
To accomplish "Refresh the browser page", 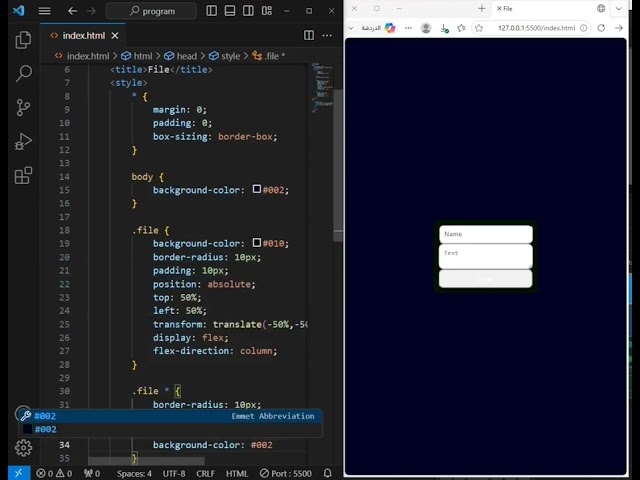I will (601, 28).
